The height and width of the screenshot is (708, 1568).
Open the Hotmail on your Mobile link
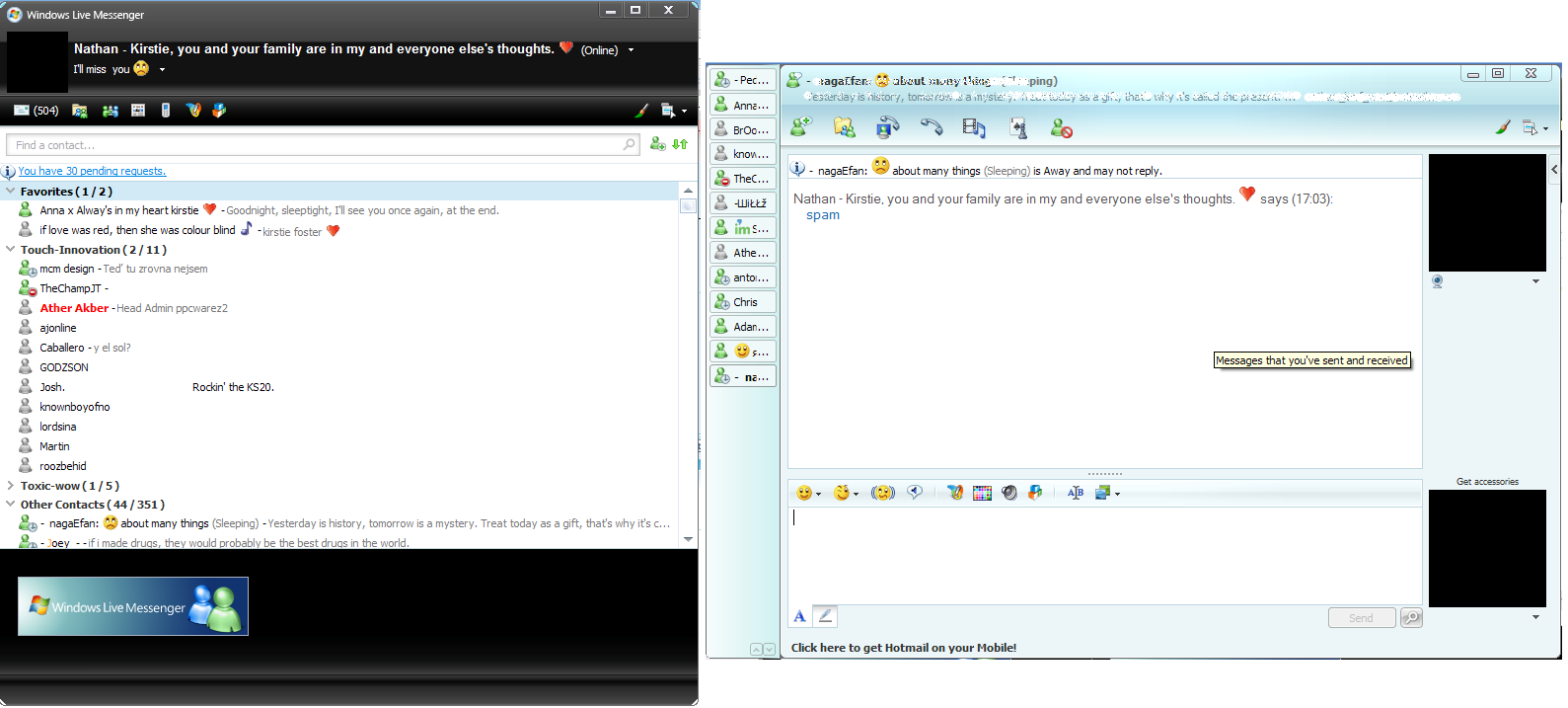tap(904, 648)
